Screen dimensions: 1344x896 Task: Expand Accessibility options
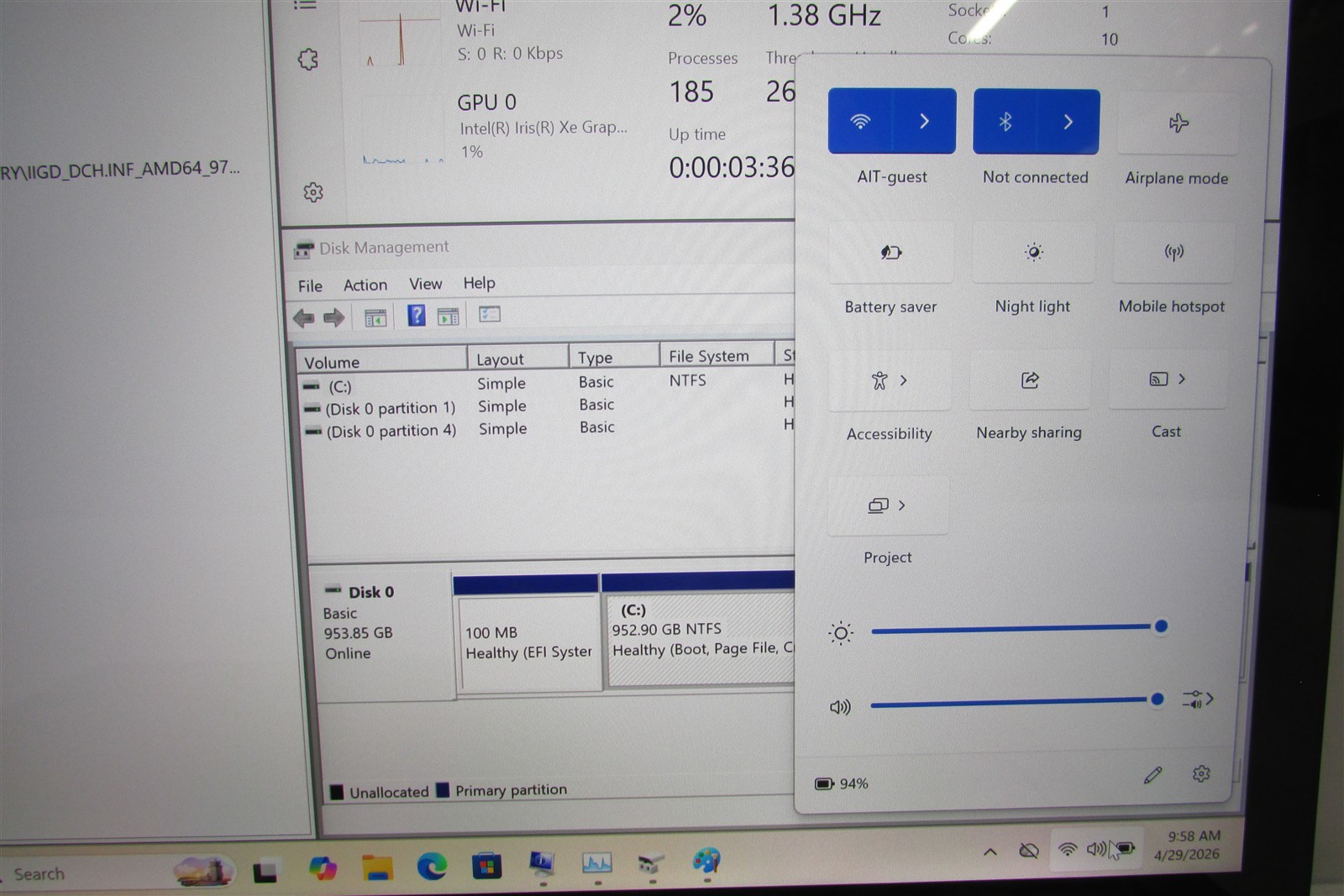click(890, 380)
